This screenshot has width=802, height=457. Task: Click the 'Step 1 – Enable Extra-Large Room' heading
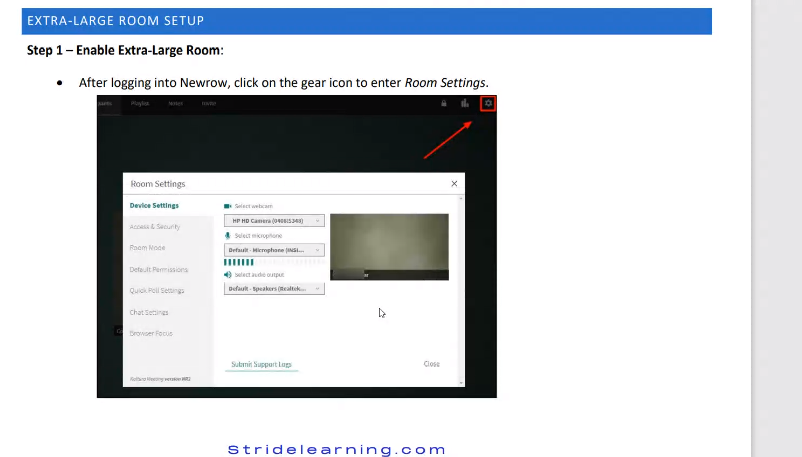[x=125, y=50]
